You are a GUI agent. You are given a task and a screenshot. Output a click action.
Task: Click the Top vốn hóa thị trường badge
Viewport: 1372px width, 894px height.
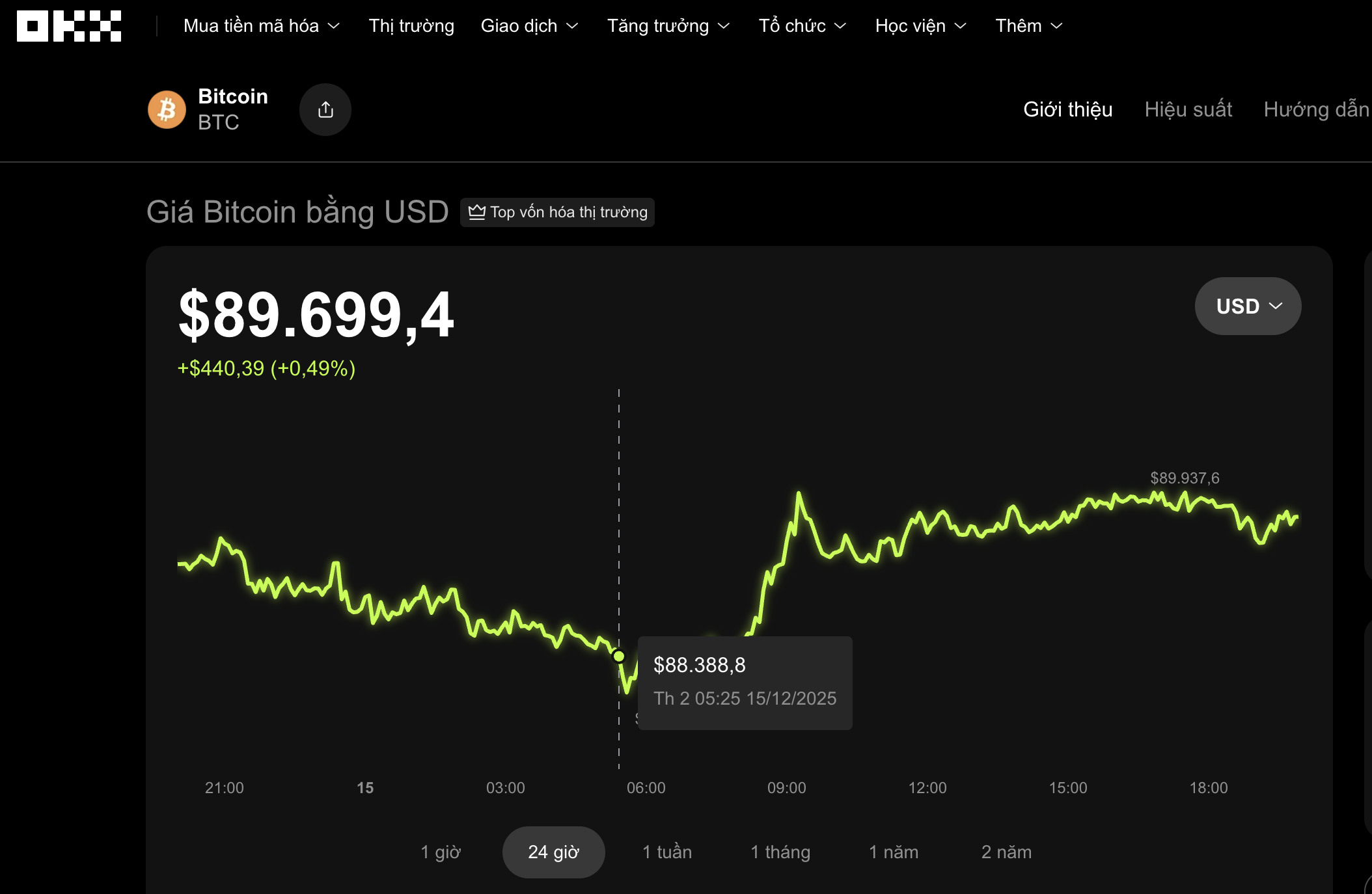click(x=557, y=212)
